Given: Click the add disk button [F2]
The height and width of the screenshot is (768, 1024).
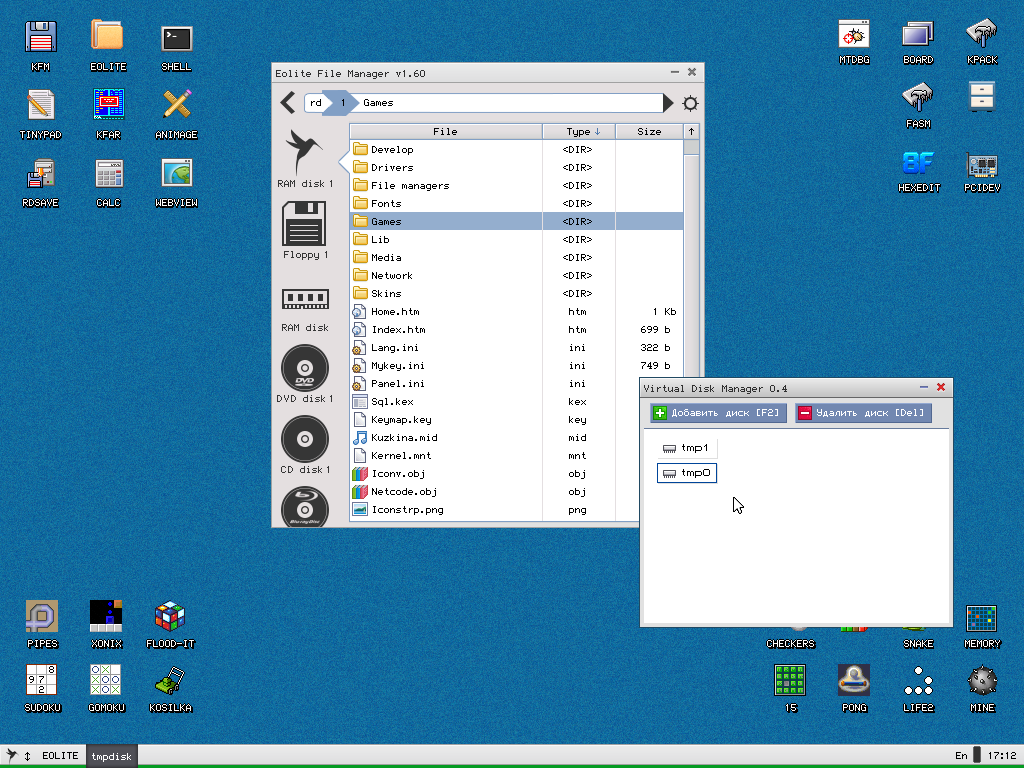Looking at the screenshot, I should (718, 413).
